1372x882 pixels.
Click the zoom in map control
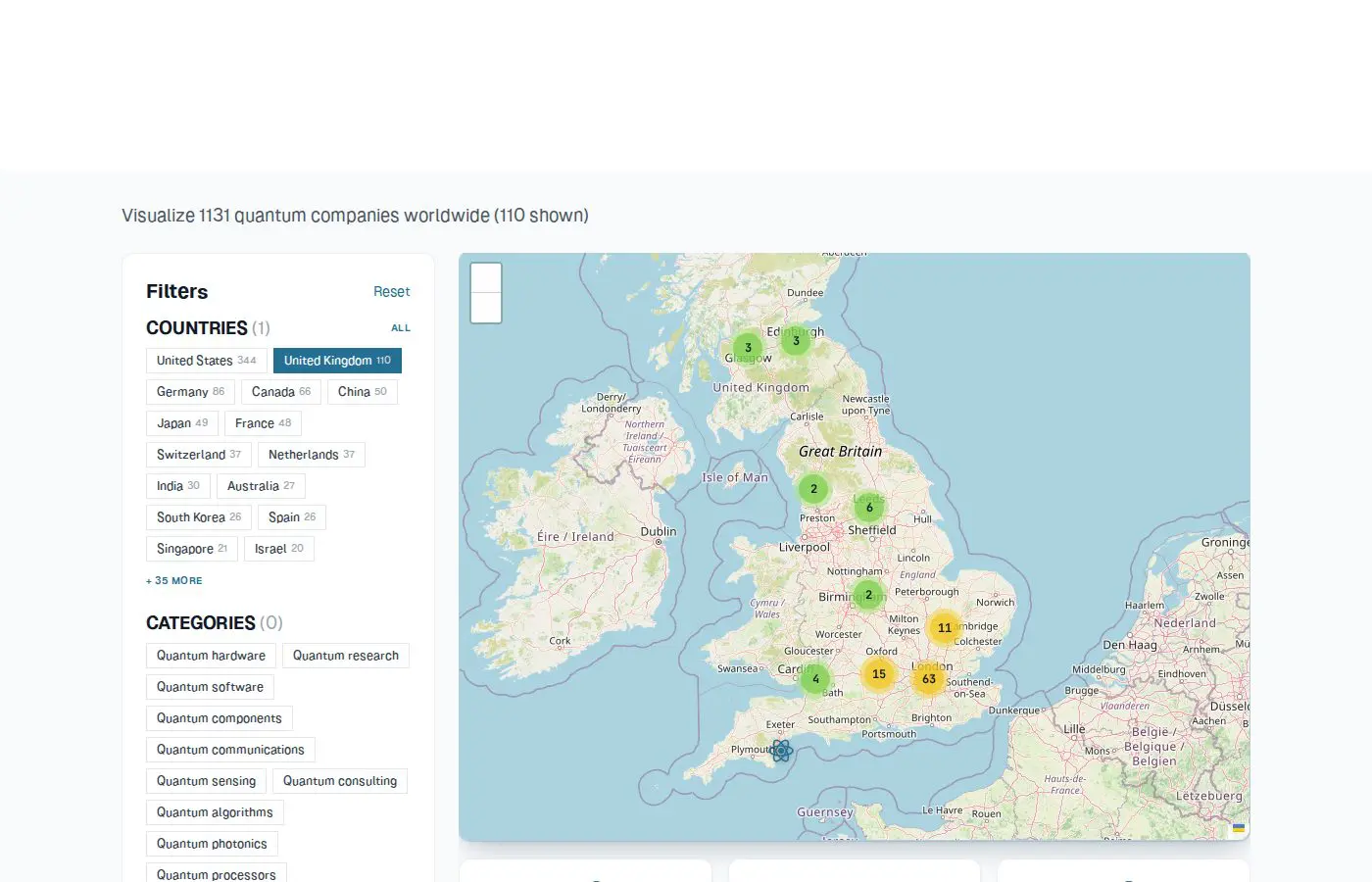486,277
